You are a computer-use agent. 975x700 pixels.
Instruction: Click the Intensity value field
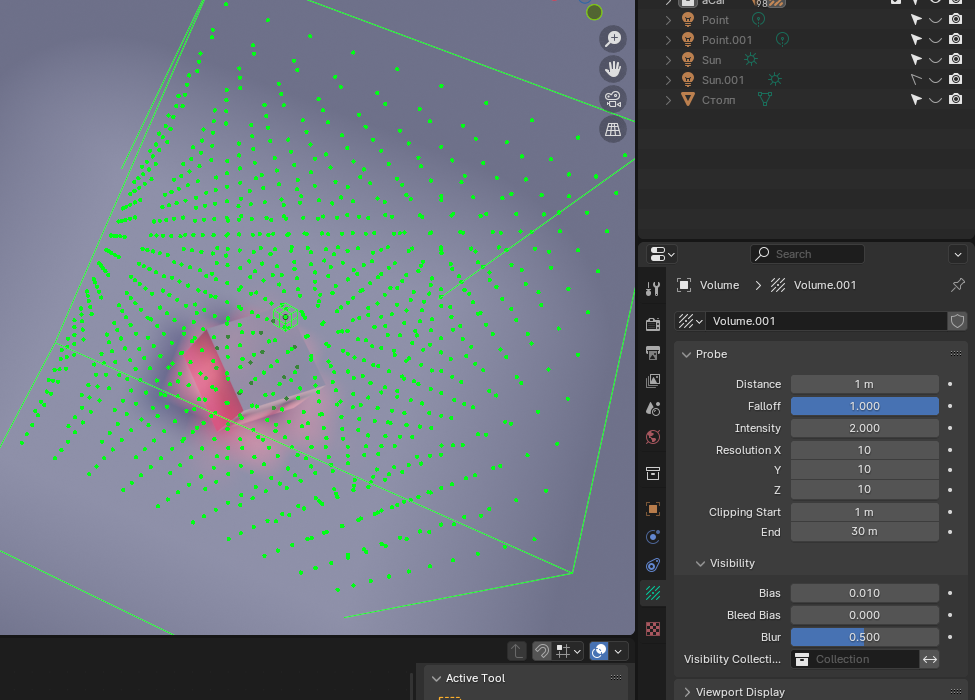coord(864,428)
